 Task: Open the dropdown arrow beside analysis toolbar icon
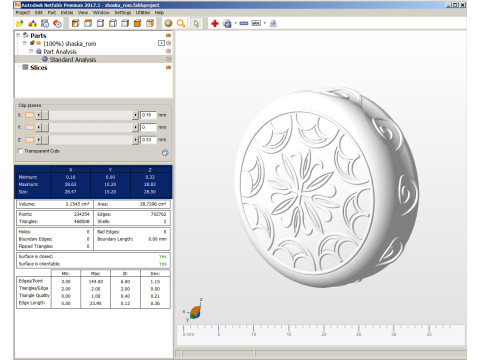pos(235,23)
